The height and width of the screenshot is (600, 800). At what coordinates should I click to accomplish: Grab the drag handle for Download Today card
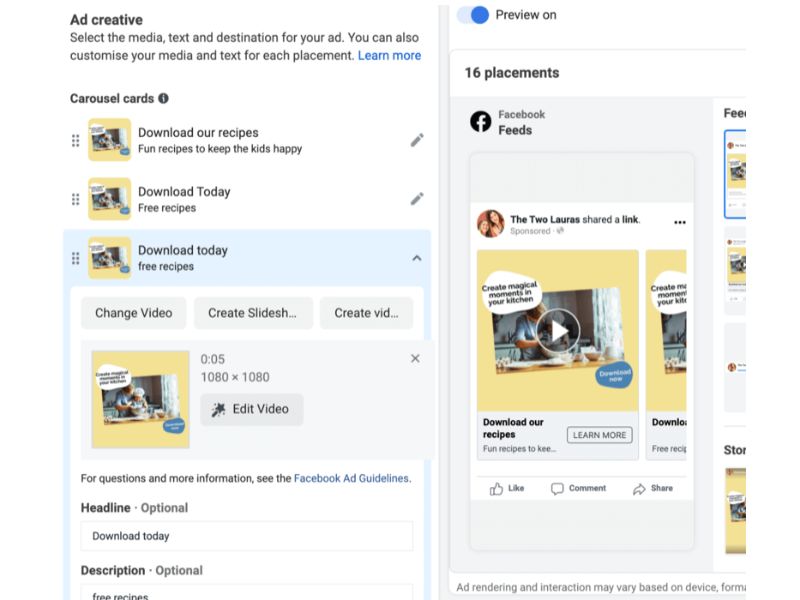(x=76, y=199)
